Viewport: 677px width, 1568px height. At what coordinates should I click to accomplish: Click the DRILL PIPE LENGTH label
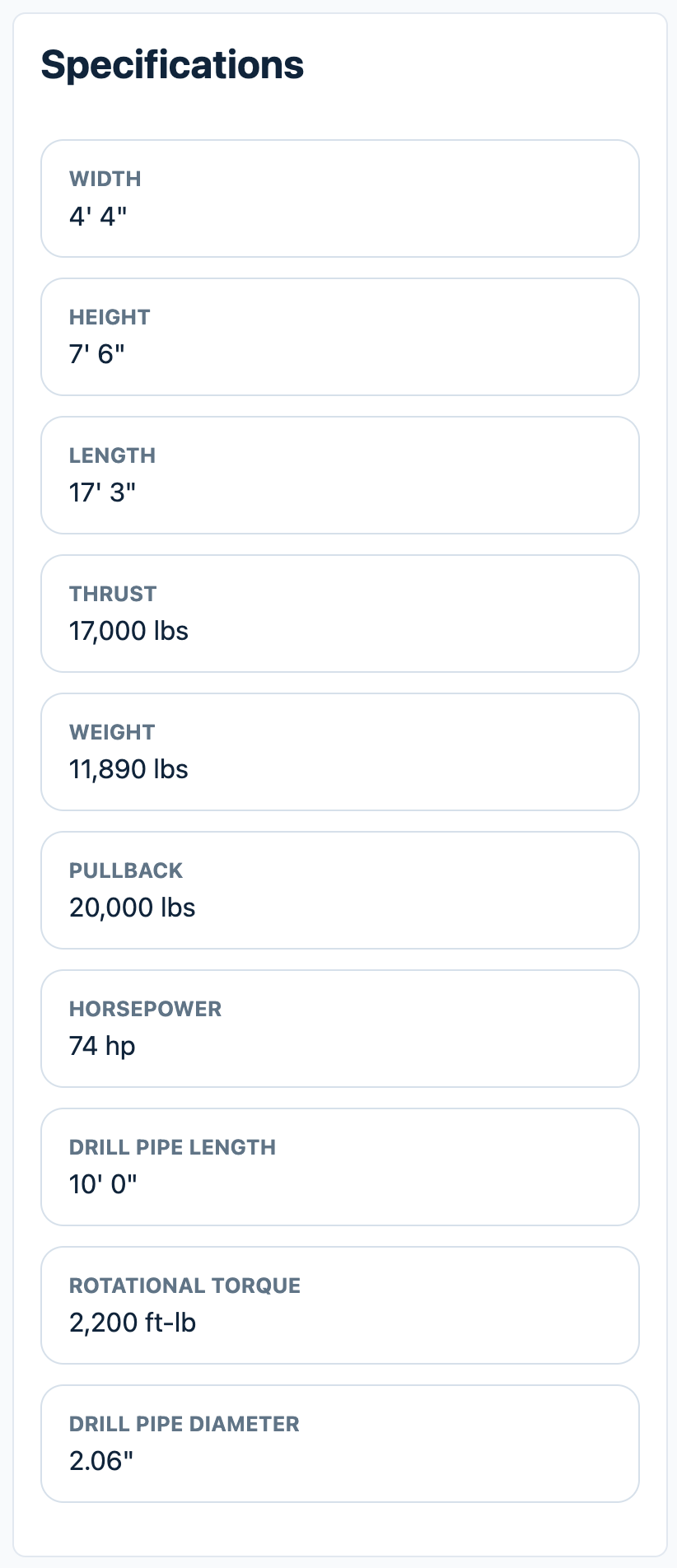click(172, 1147)
